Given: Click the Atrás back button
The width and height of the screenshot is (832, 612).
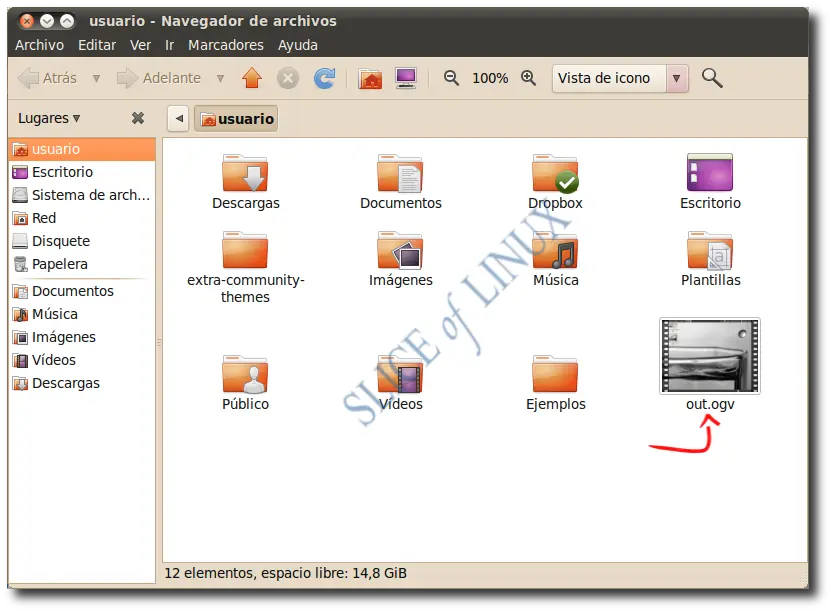Looking at the screenshot, I should click(x=48, y=79).
